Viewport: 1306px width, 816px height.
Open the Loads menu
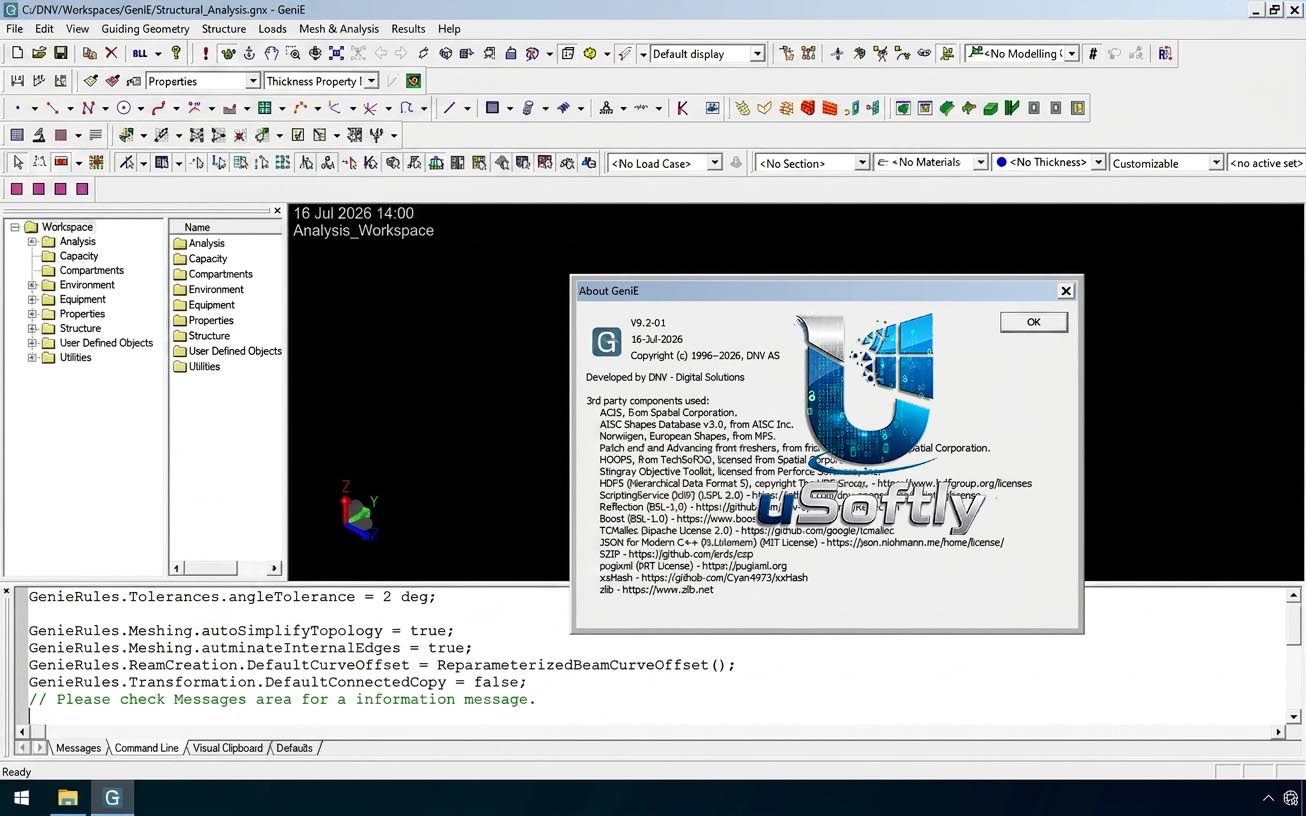pyautogui.click(x=272, y=29)
